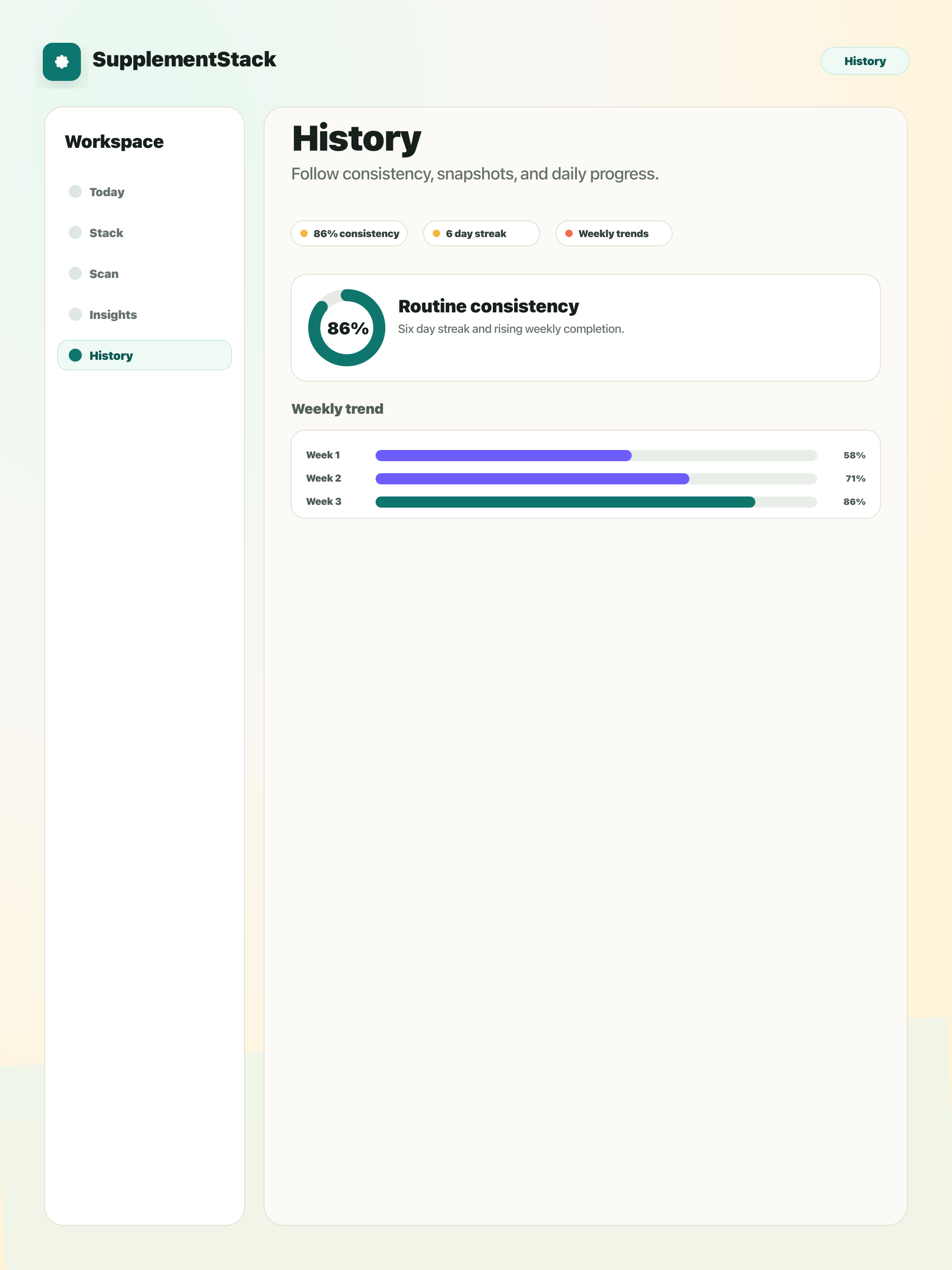Select History in the Workspace sidebar
Viewport: 952px width, 1270px height.
pos(144,356)
